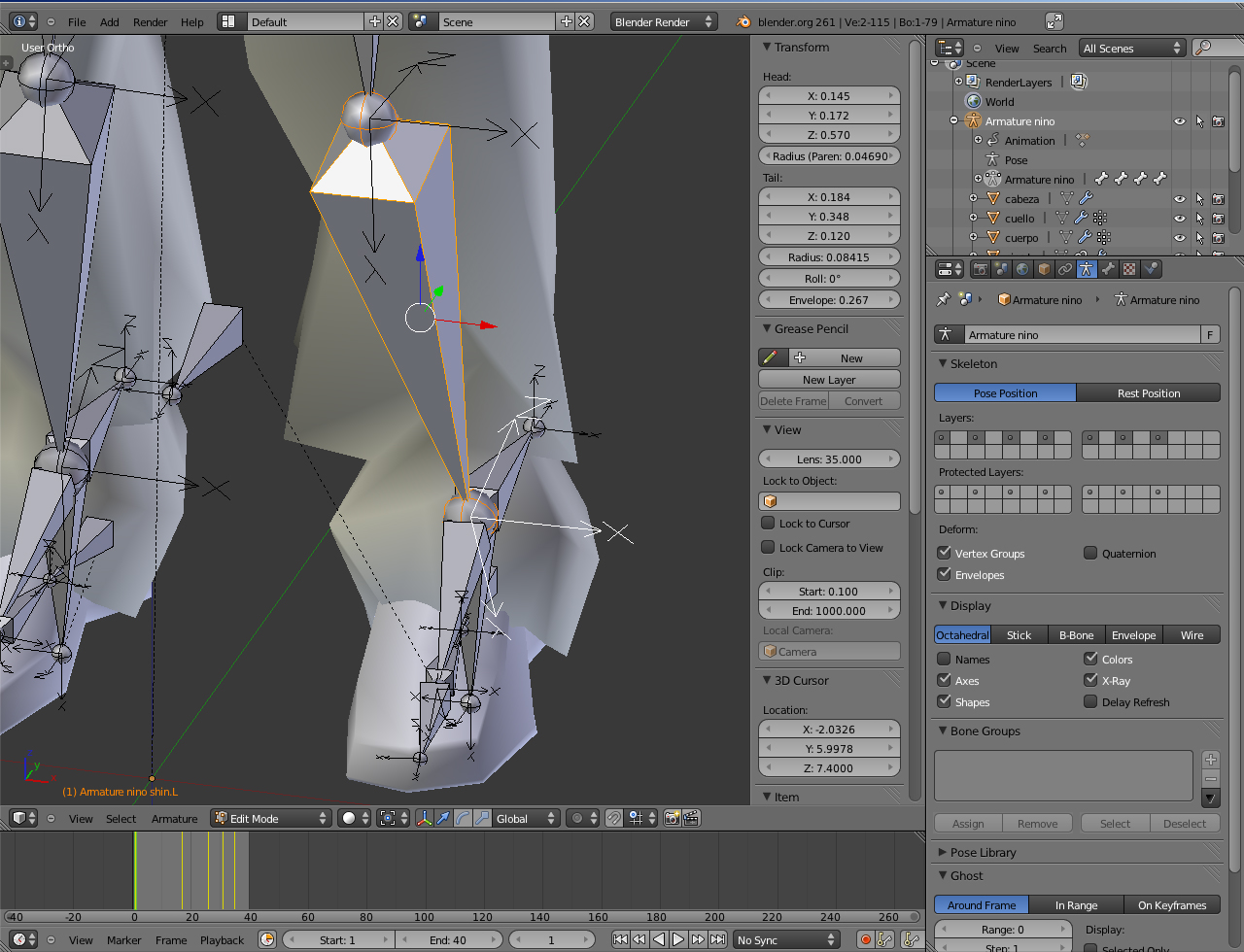This screenshot has width=1244, height=952.
Task: Click the pin icon in properties breadcrumb
Action: click(943, 300)
